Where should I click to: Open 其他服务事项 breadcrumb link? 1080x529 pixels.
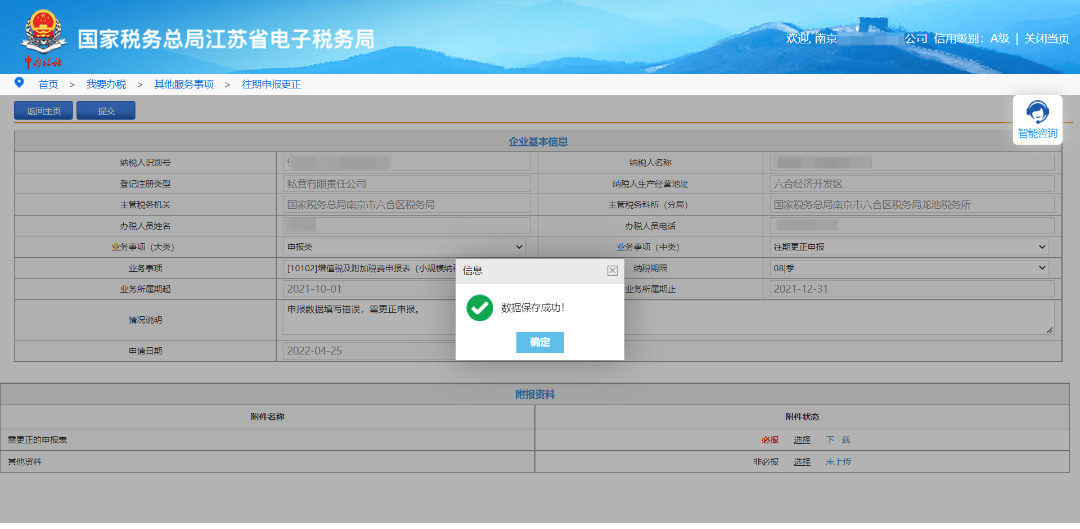coord(183,85)
